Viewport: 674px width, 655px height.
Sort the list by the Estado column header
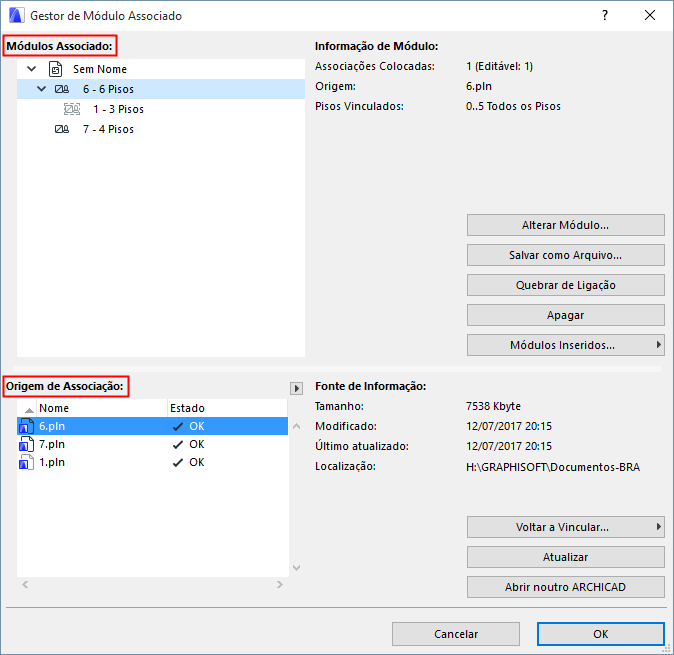pos(227,408)
